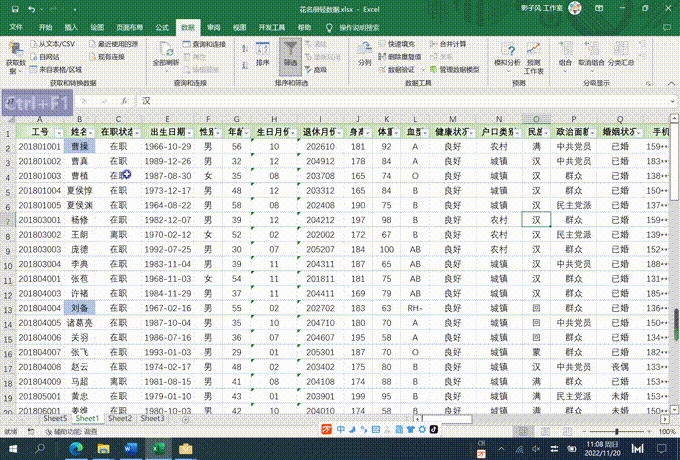Click zoom in plus button
Image resolution: width=680 pixels, height=460 pixels.
(x=649, y=431)
